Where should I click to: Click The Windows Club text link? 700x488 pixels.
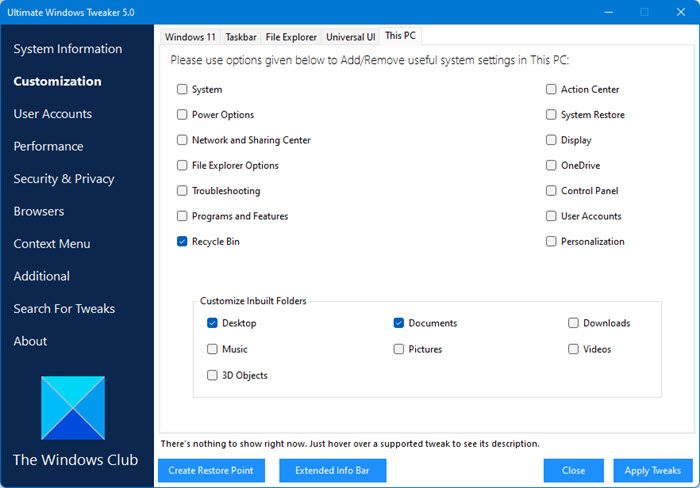(x=75, y=460)
